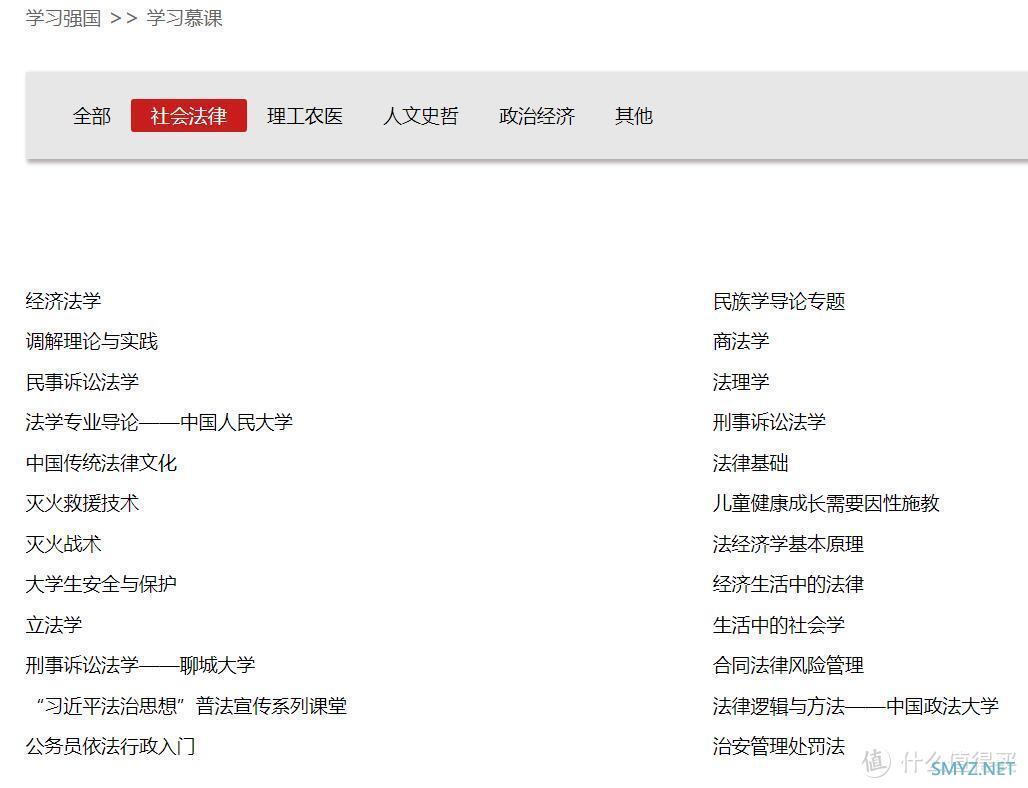Click 公务员依法行政入门 link
Viewport: 1028px width, 788px height.
110,746
